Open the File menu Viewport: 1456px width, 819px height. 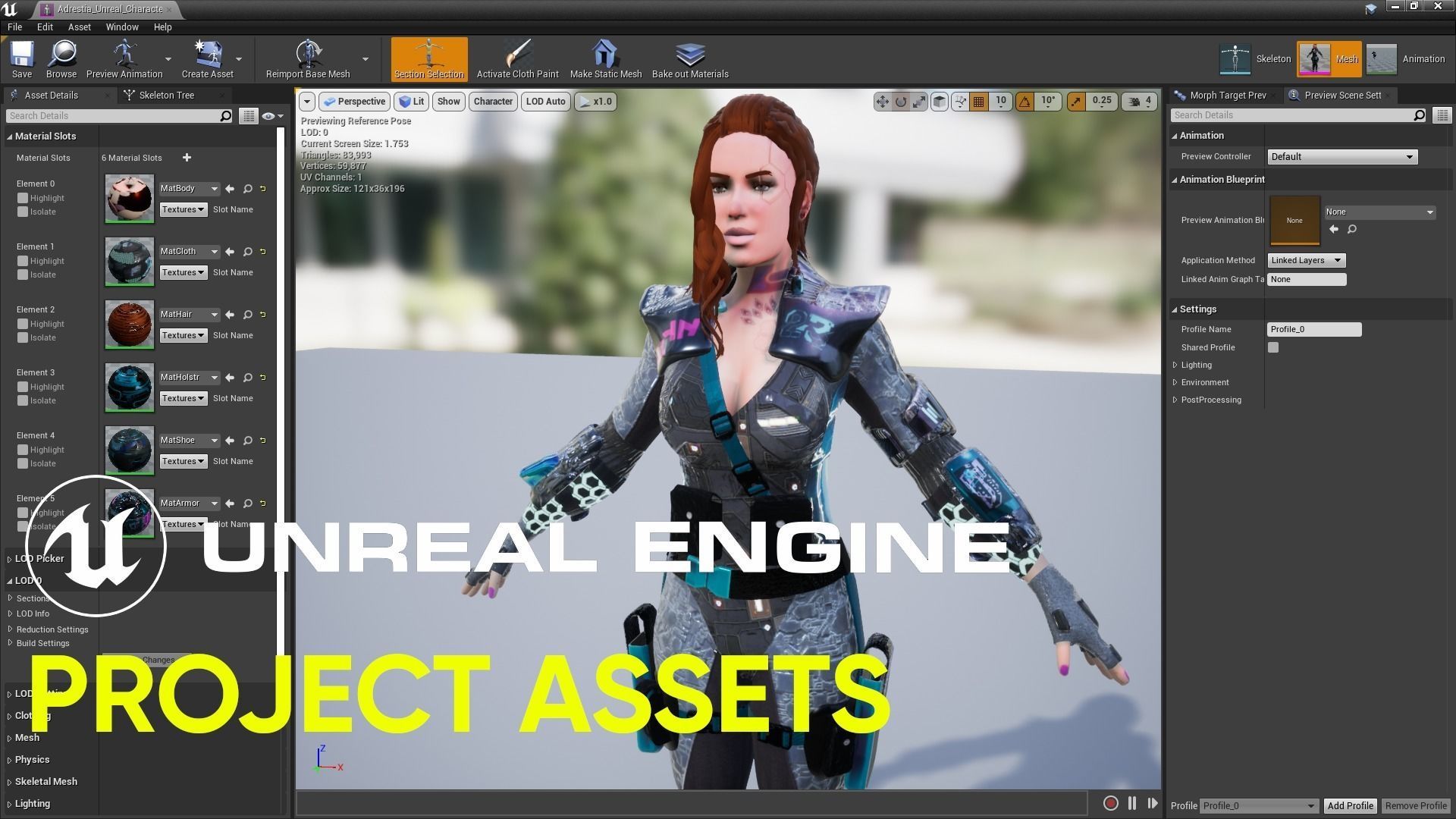pyautogui.click(x=14, y=27)
